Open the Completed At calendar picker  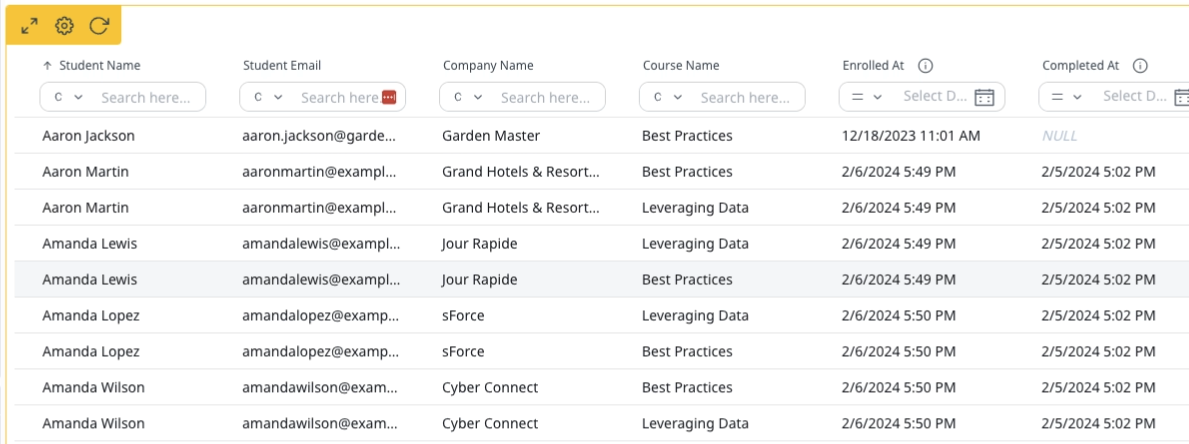pyautogui.click(x=1181, y=97)
